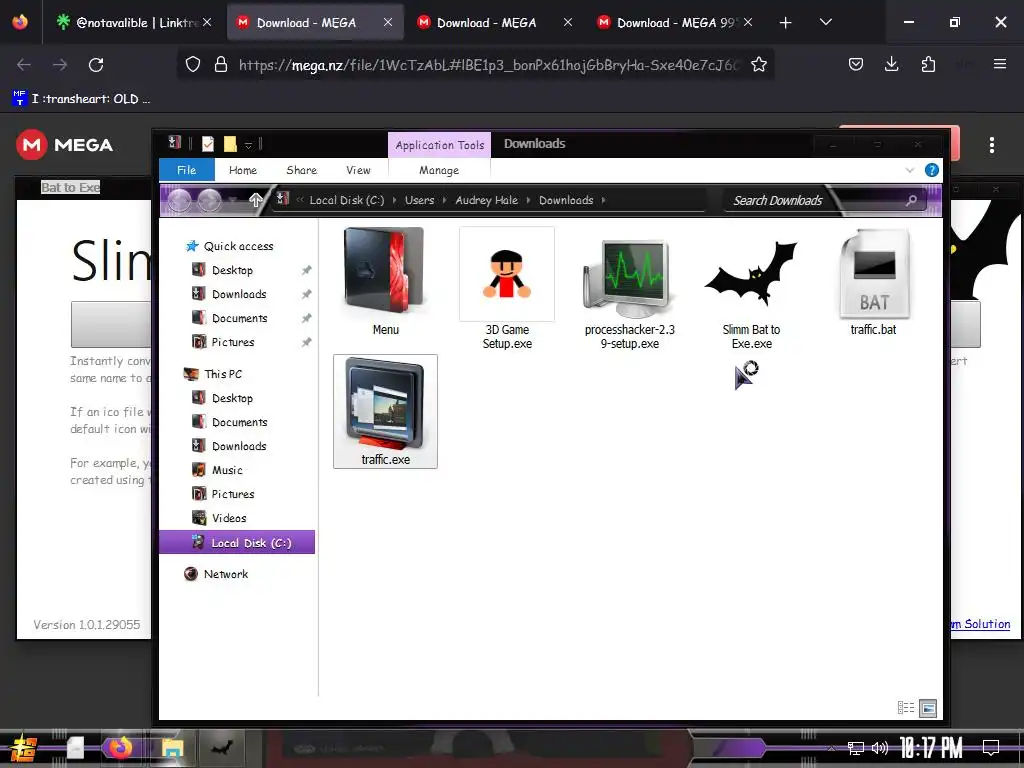This screenshot has width=1024, height=768.
Task: Open Downloads under This PC
Action: coord(239,446)
